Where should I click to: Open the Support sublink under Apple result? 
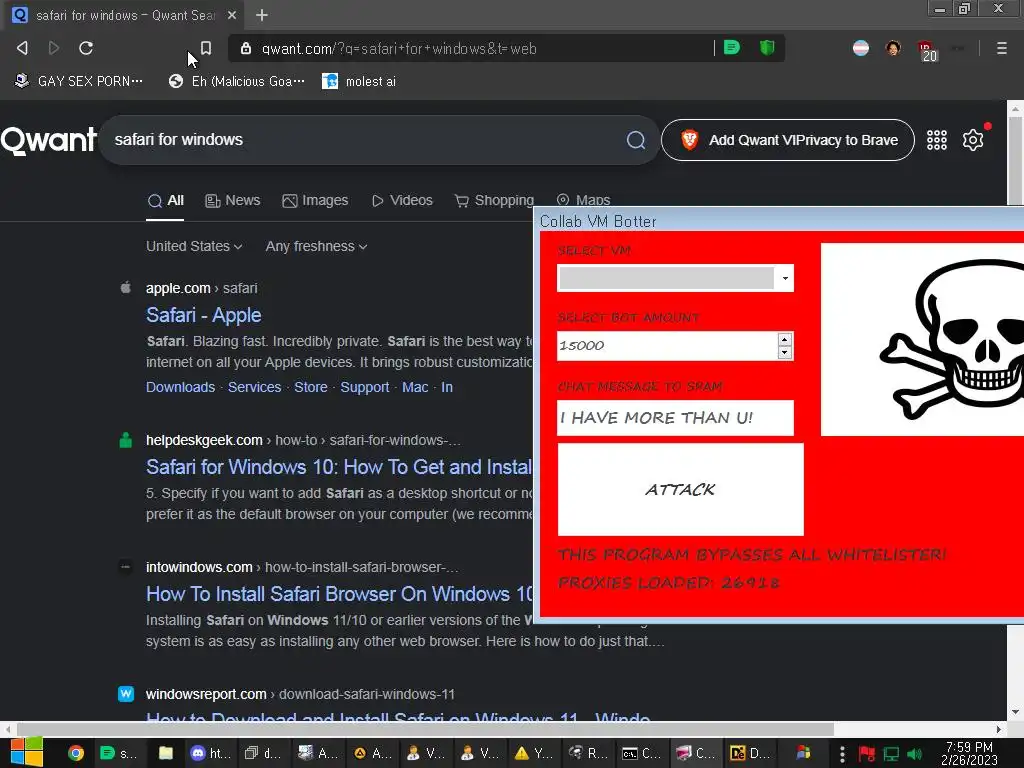tap(364, 387)
